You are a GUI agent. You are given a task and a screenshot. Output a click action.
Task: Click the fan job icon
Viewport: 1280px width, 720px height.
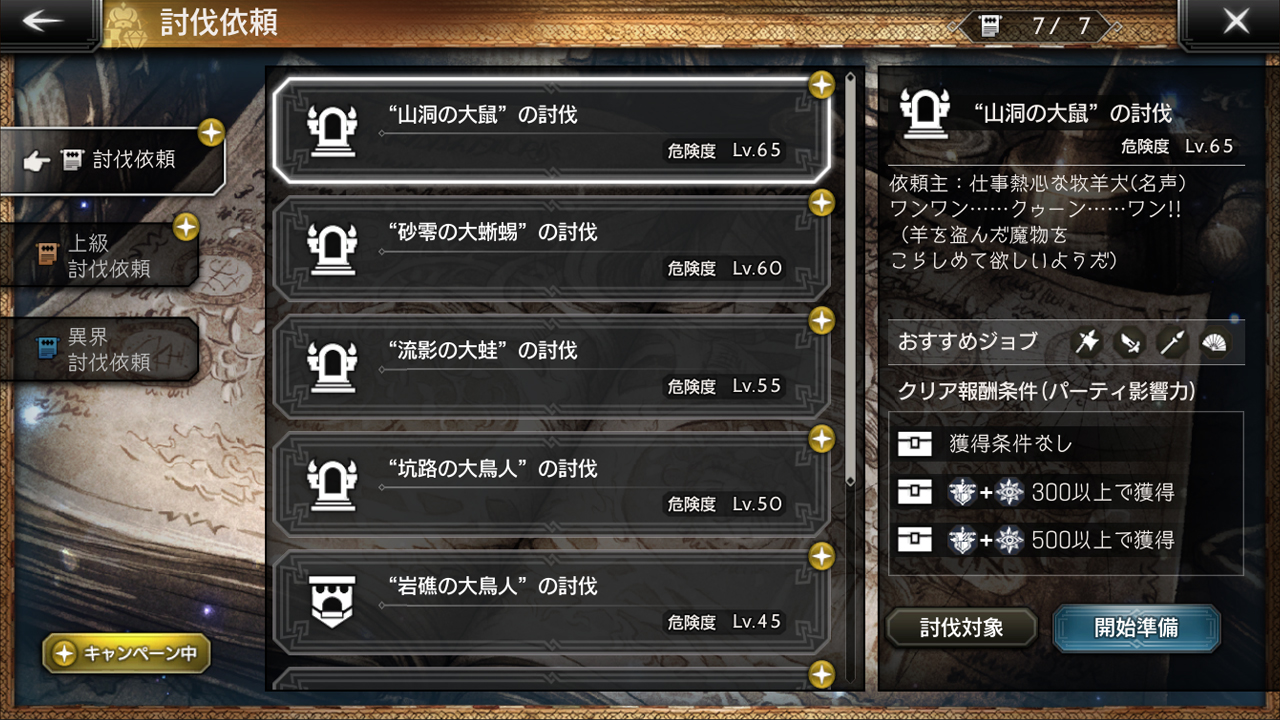click(x=1215, y=342)
